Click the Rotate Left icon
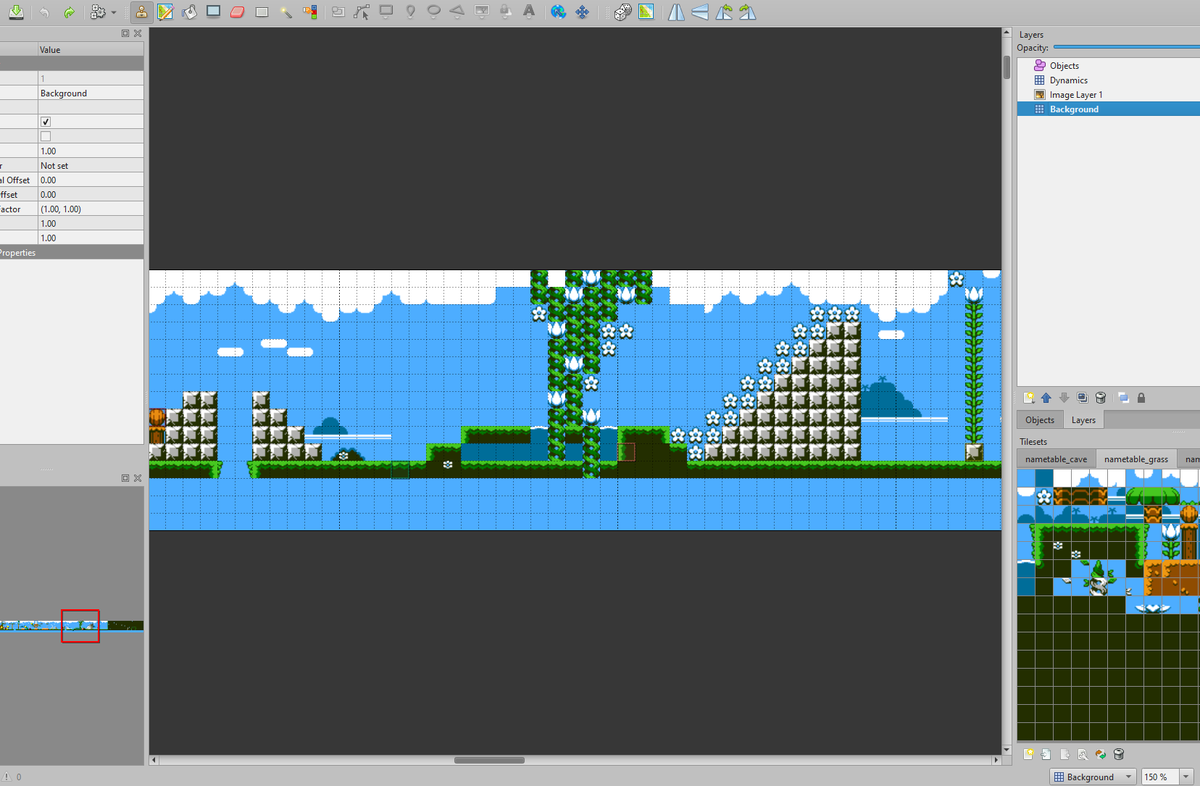The image size is (1200, 786). click(x=724, y=12)
